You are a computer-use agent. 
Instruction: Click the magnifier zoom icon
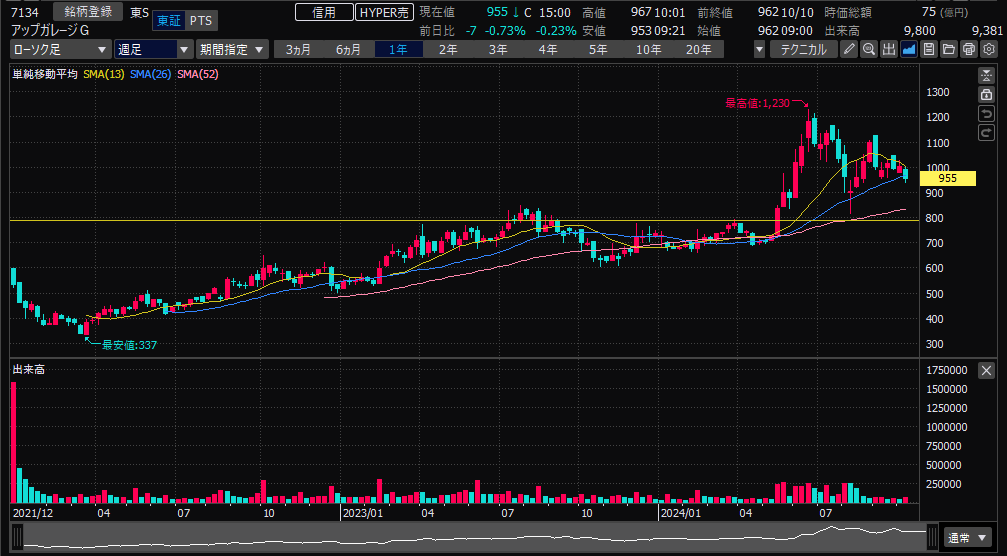(869, 49)
